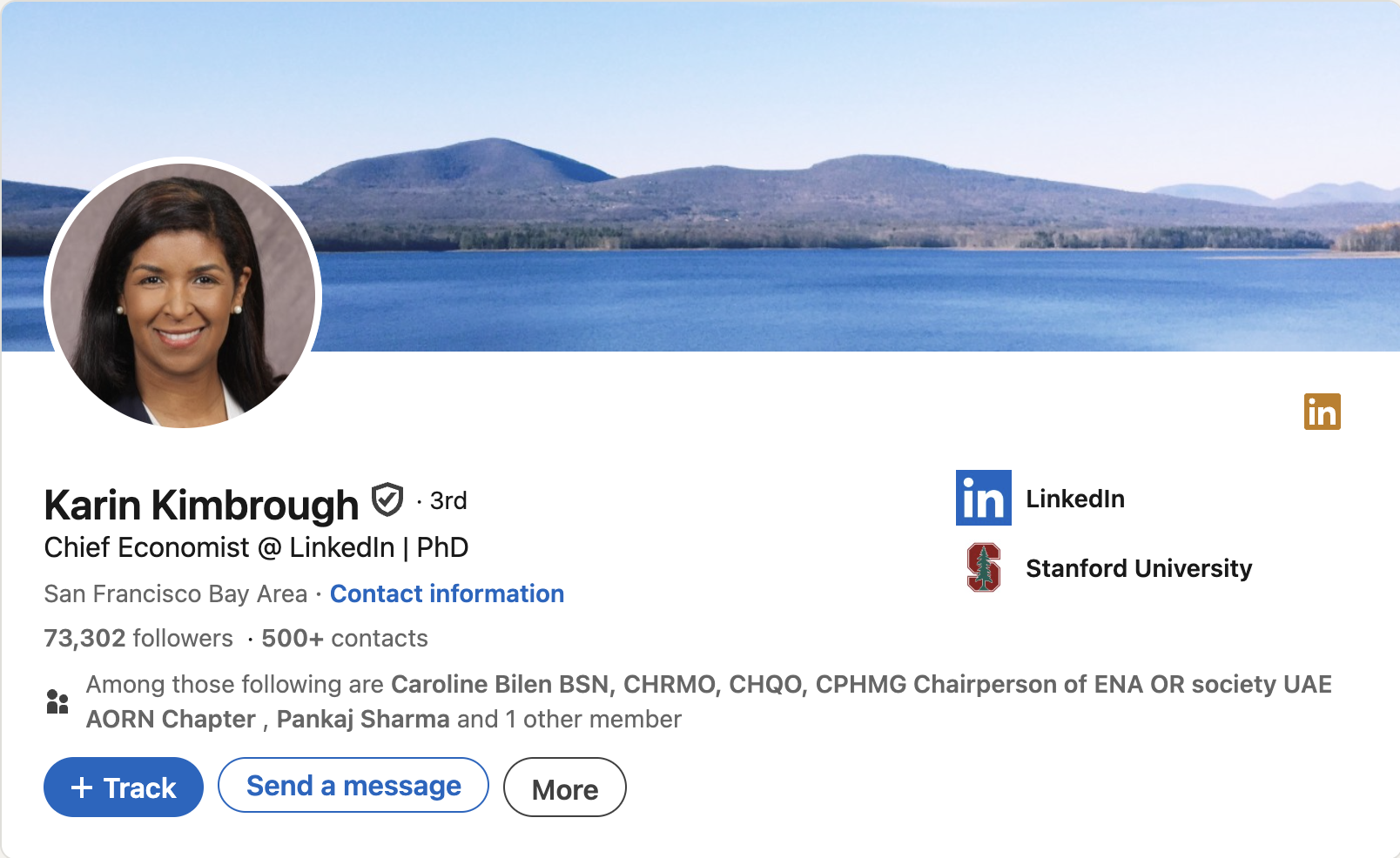The height and width of the screenshot is (858, 1400).
Task: Click the Stanford University tree logo
Action: [983, 567]
